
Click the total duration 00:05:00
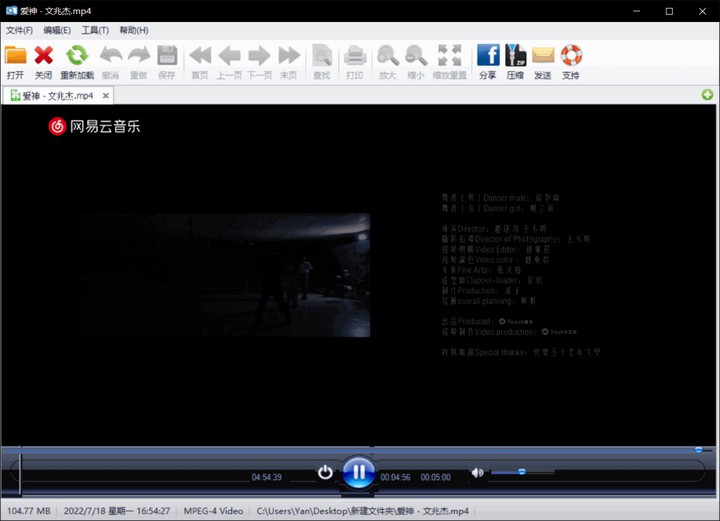point(435,477)
